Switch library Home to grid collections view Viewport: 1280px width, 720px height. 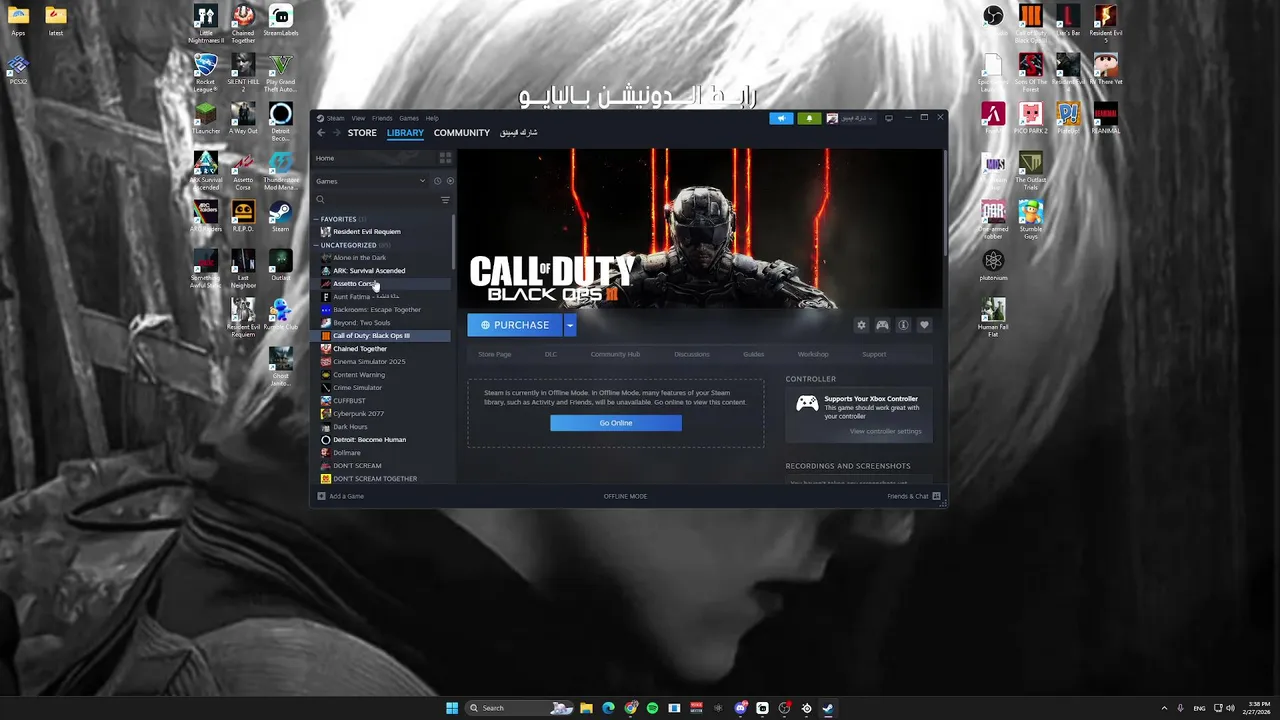coord(445,158)
